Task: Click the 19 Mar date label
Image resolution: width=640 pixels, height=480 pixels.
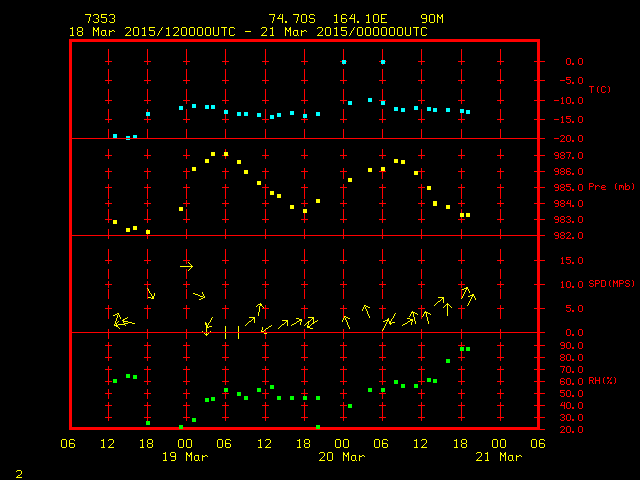Action: [x=184, y=457]
